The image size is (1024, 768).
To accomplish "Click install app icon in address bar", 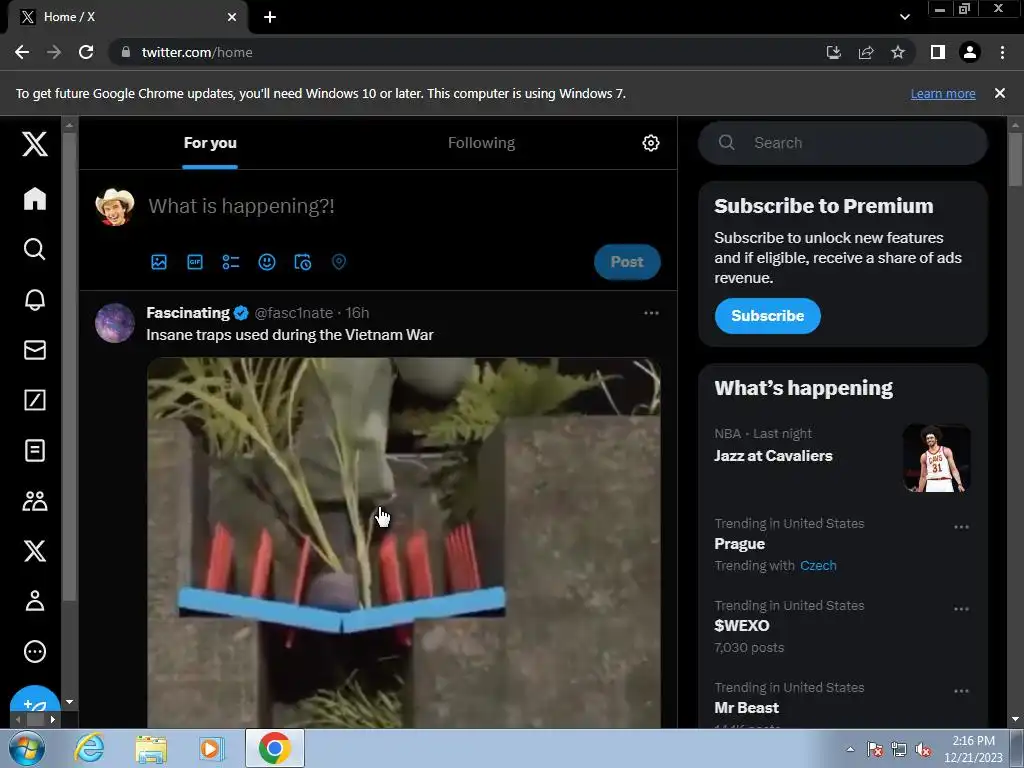I will (x=833, y=52).
